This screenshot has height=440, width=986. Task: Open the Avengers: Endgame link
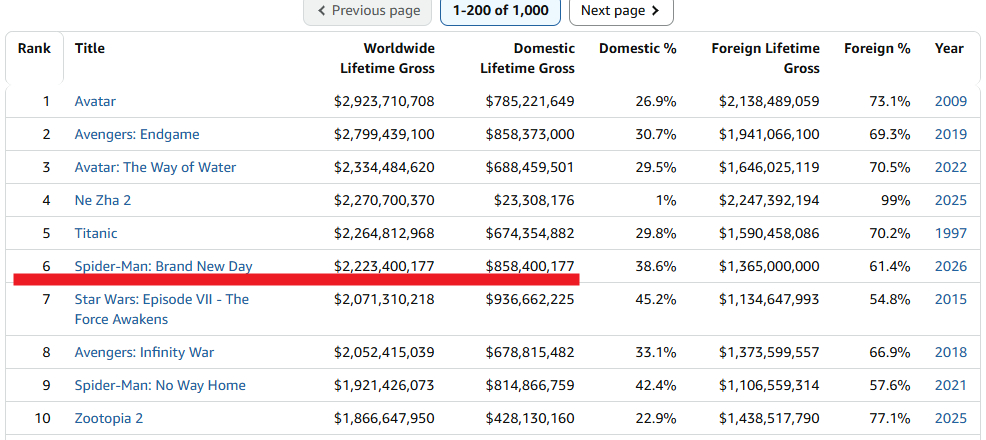pos(137,135)
